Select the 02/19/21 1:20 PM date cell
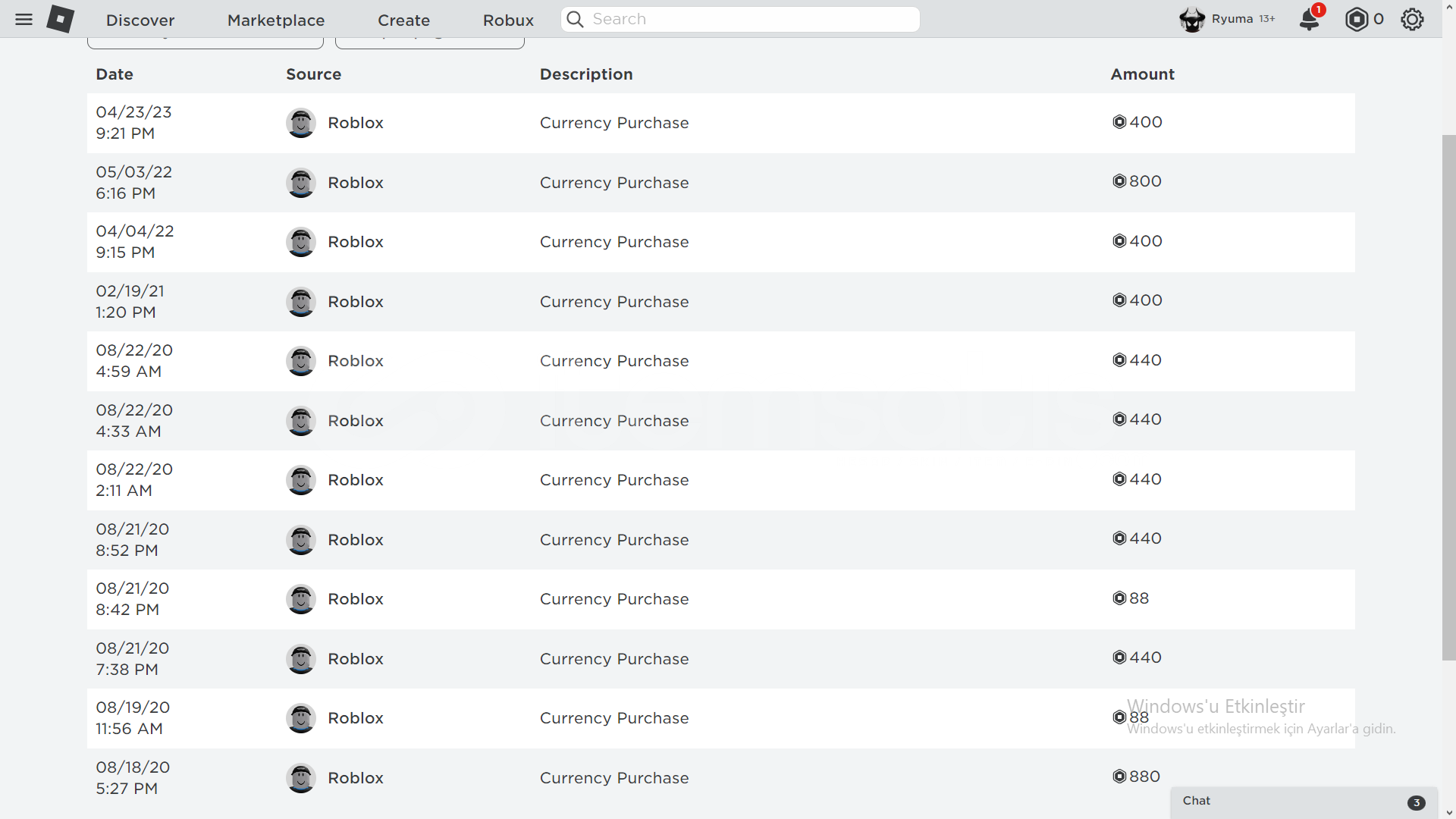The height and width of the screenshot is (819, 1456). click(130, 302)
